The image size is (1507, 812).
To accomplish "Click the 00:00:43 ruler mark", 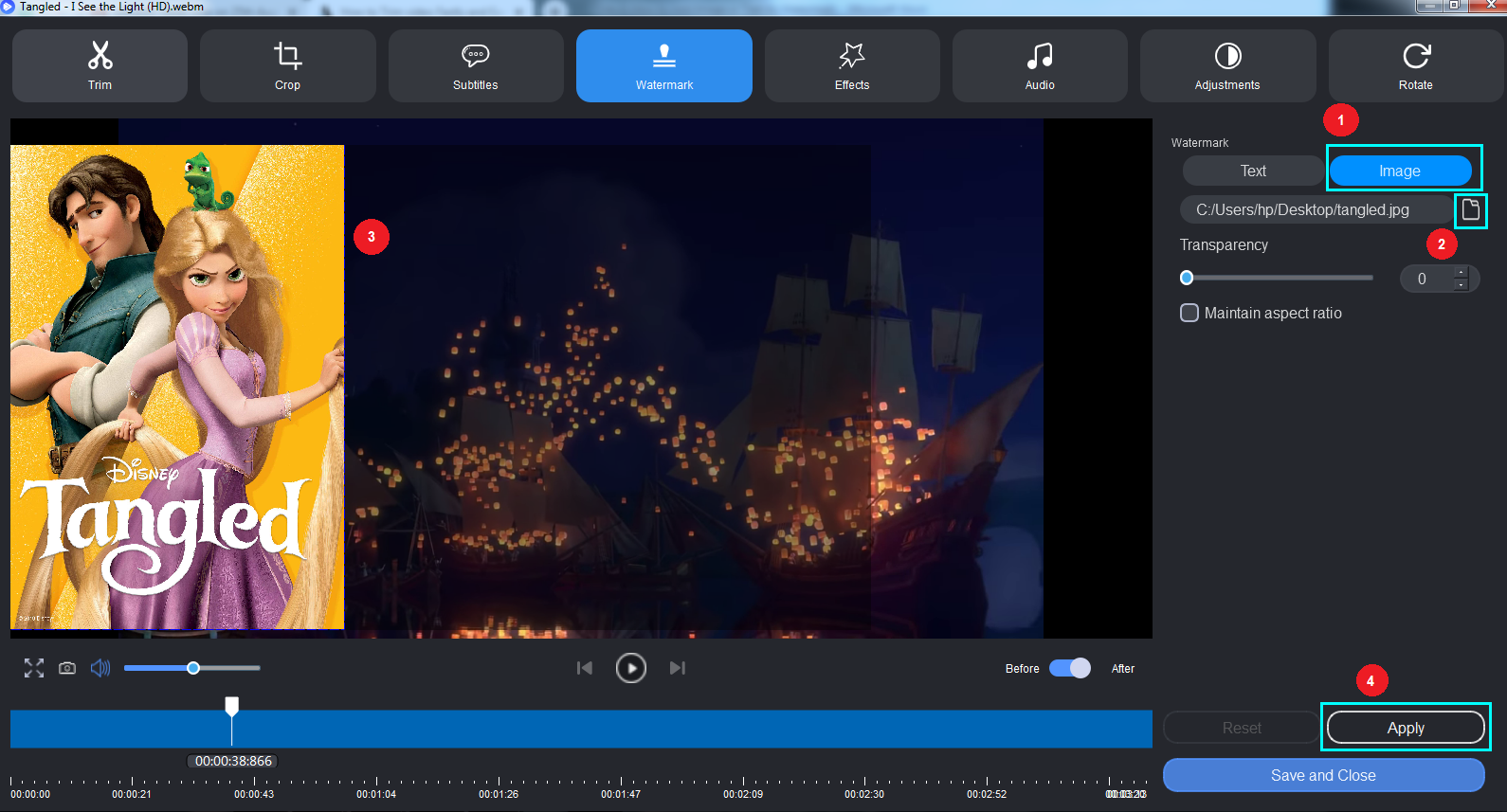I will point(254,794).
